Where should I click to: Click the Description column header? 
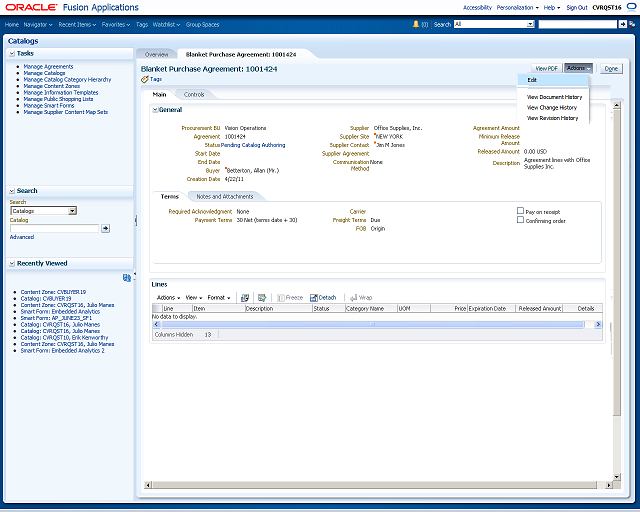click(278, 309)
